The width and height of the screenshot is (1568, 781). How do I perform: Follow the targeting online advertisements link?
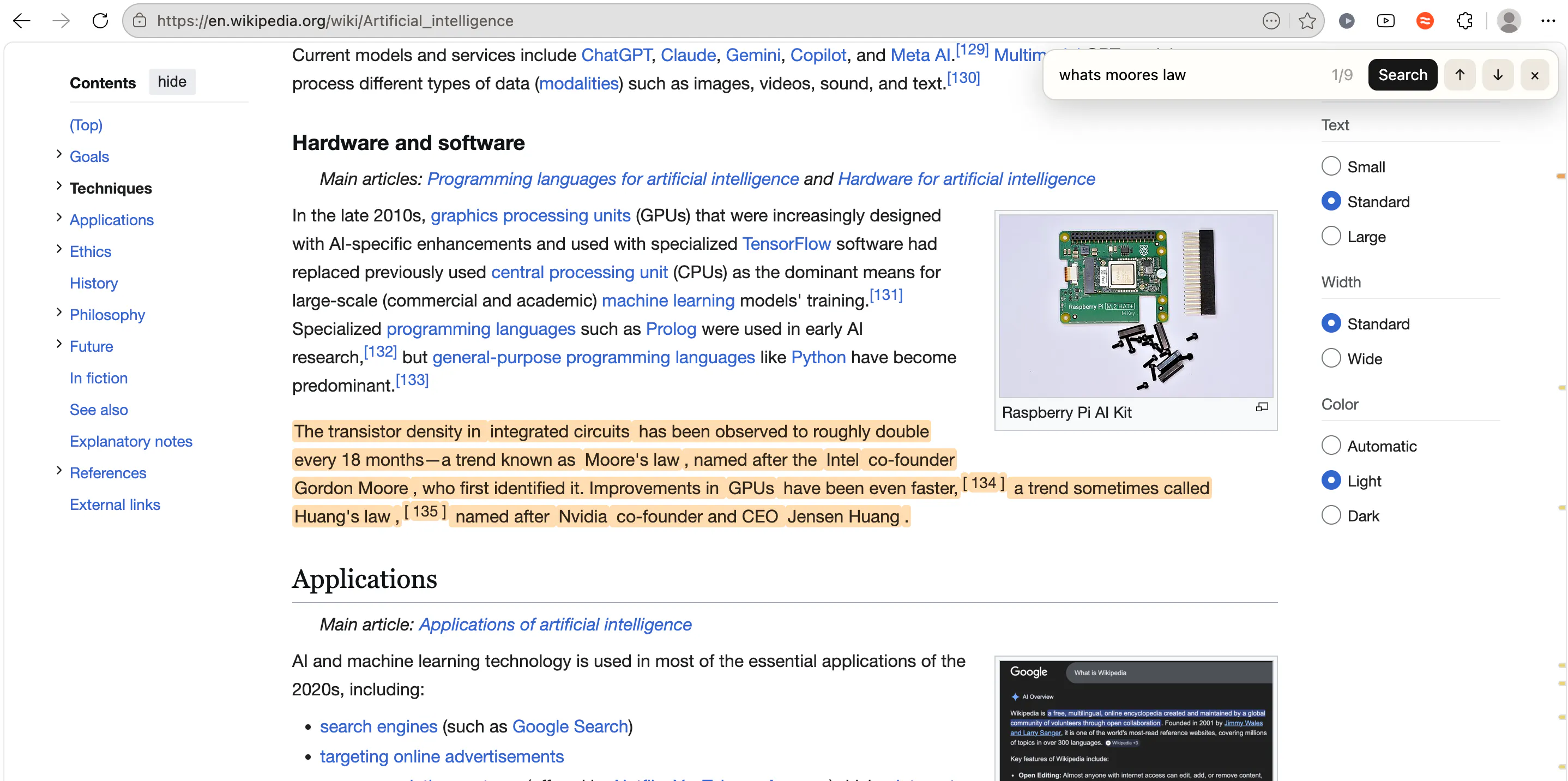coord(442,756)
